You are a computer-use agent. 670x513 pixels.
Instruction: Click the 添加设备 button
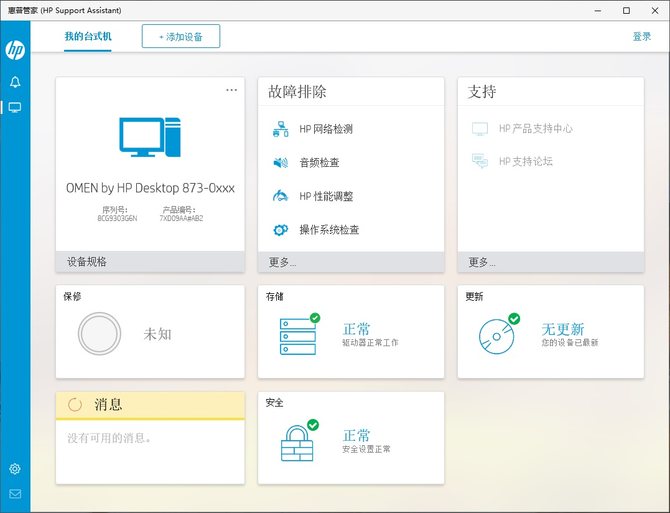point(181,36)
